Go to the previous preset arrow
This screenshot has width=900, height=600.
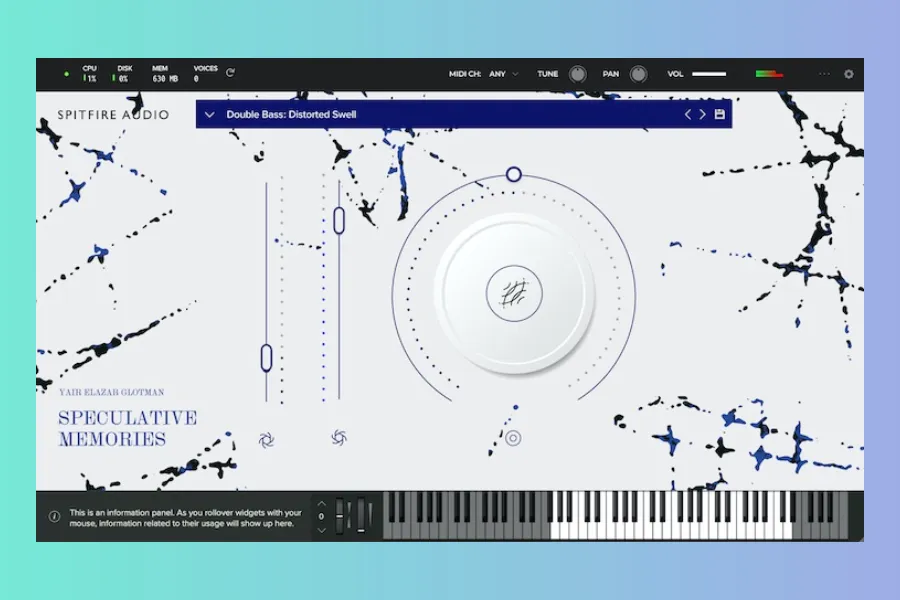pyautogui.click(x=687, y=115)
